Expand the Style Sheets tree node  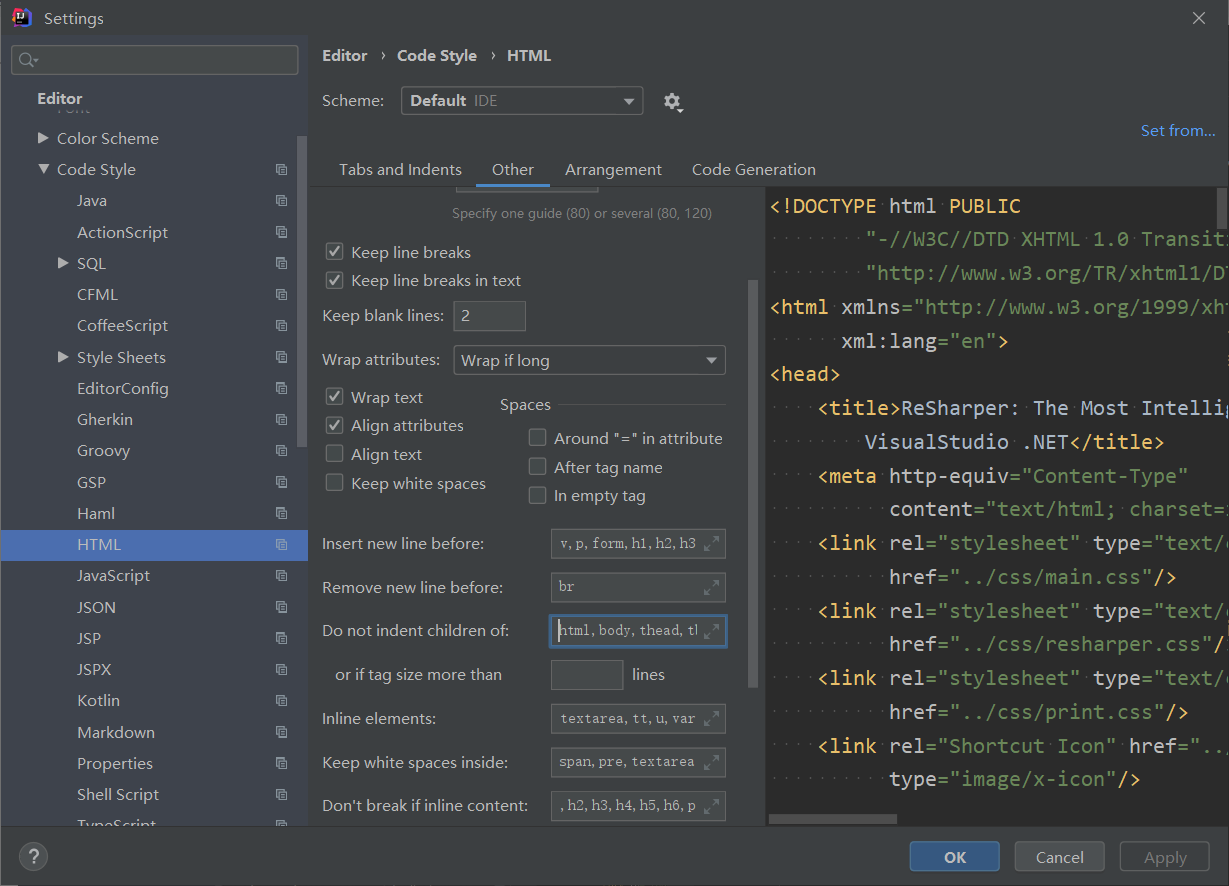63,357
